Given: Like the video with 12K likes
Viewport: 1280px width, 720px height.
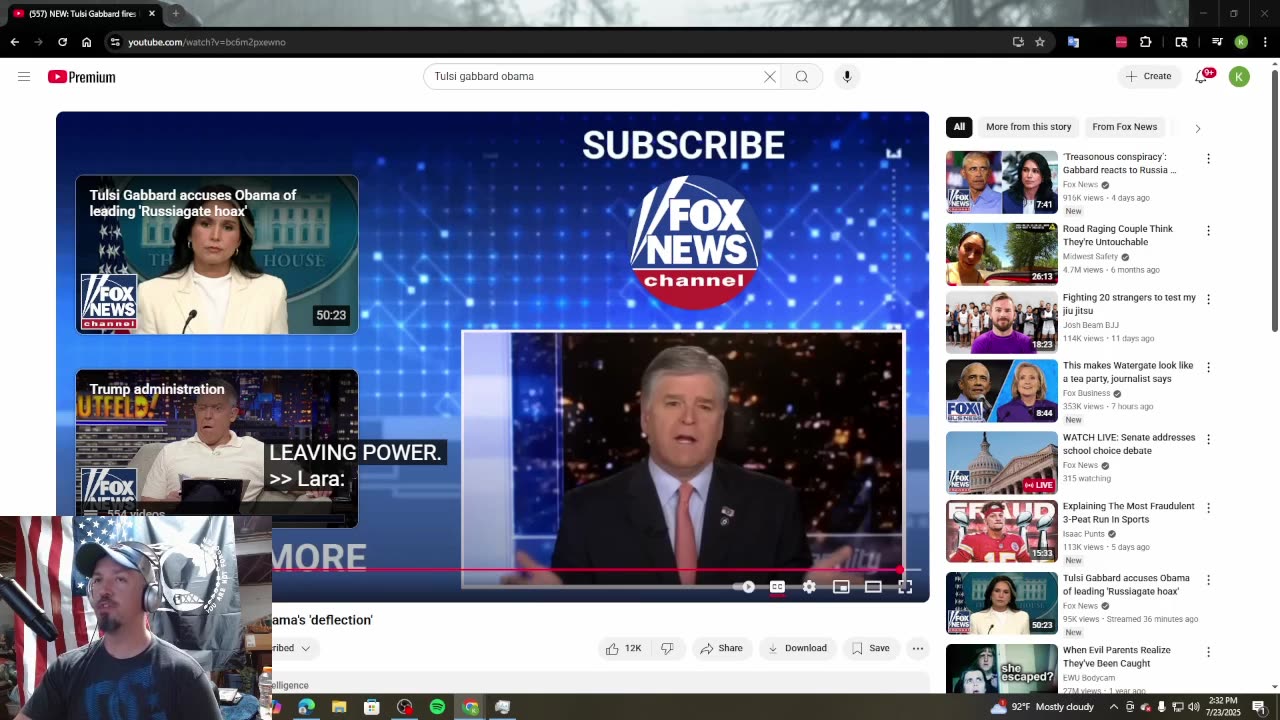Looking at the screenshot, I should point(623,648).
